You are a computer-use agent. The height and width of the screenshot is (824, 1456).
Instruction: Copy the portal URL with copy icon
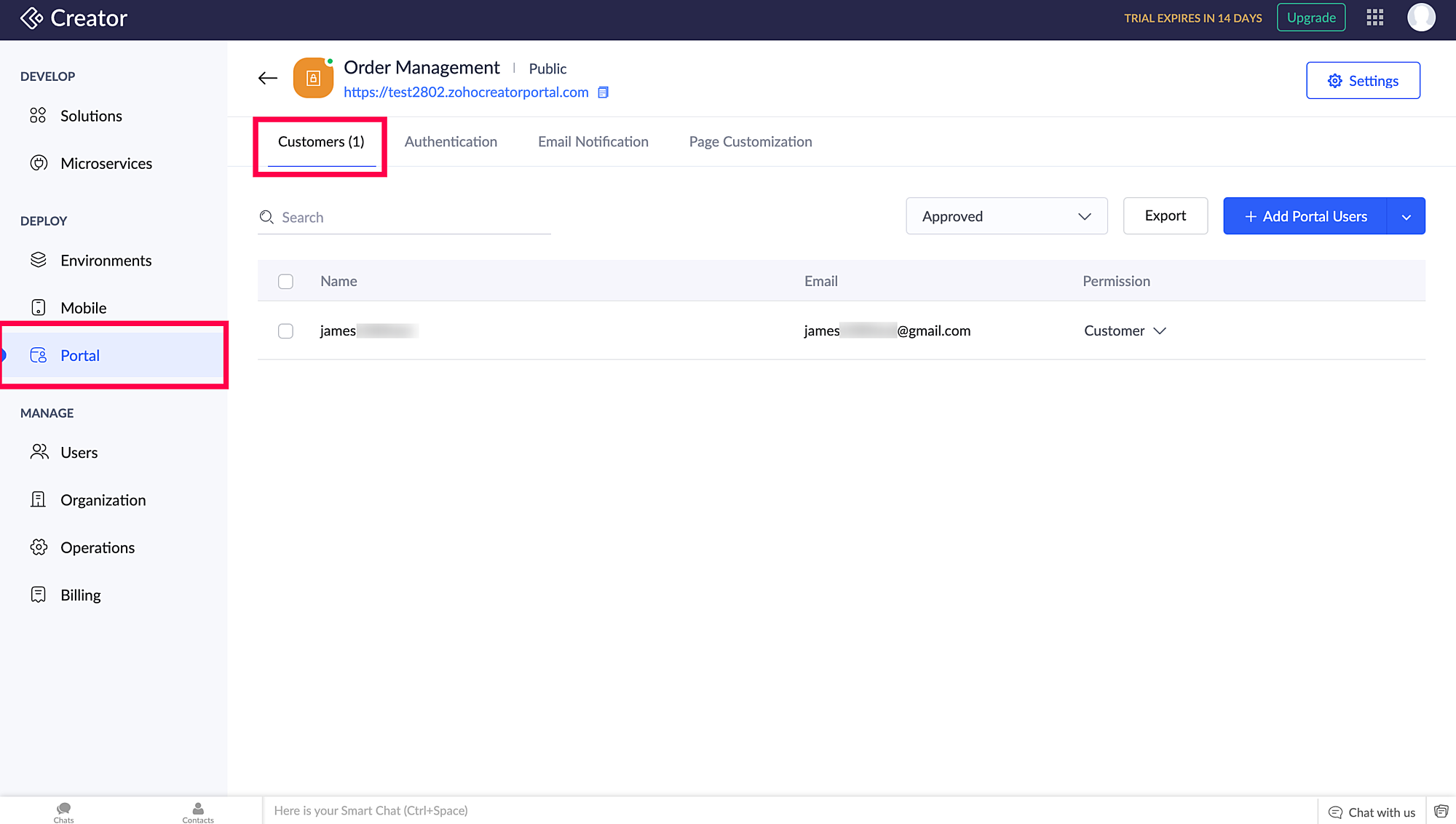tap(603, 92)
